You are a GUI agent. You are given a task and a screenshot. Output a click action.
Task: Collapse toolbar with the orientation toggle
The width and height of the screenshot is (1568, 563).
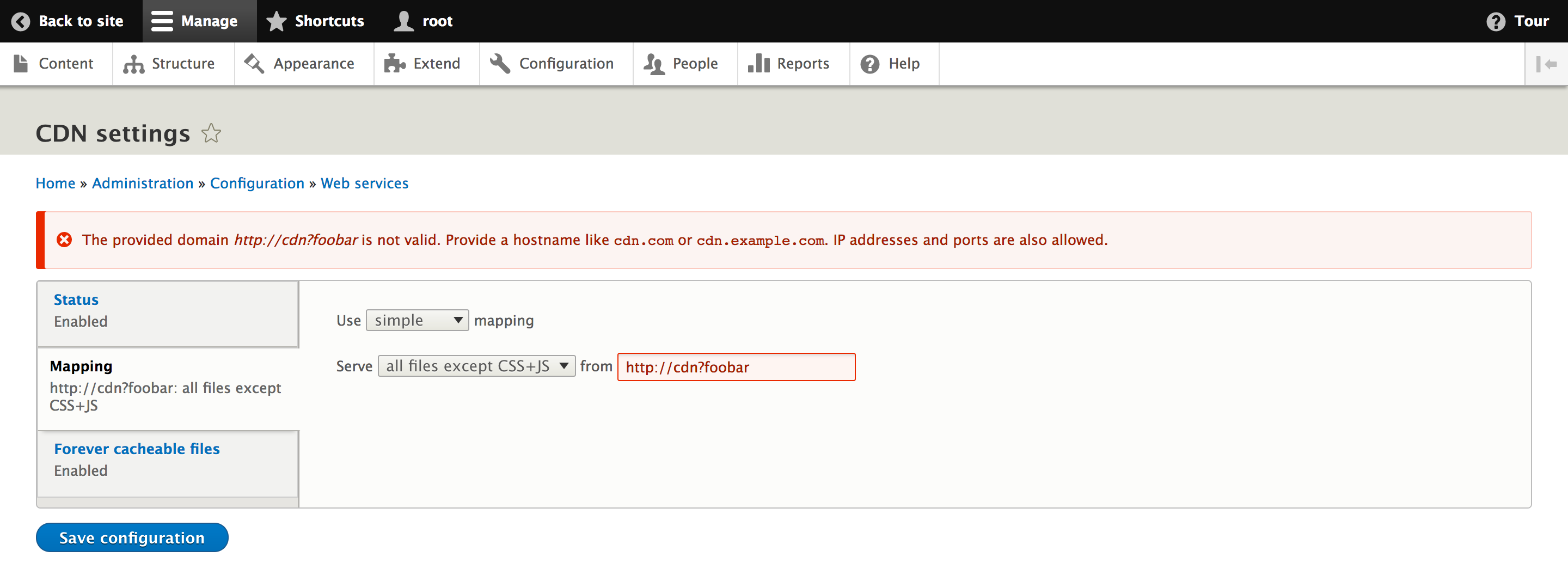click(1546, 64)
